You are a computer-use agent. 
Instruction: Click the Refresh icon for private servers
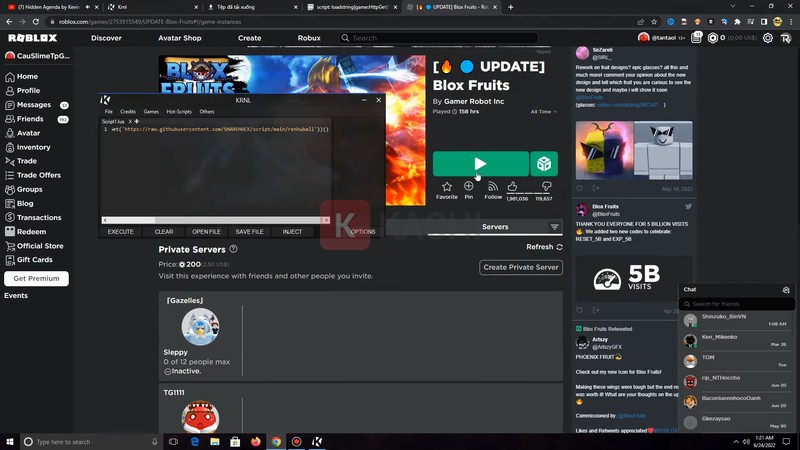point(560,247)
